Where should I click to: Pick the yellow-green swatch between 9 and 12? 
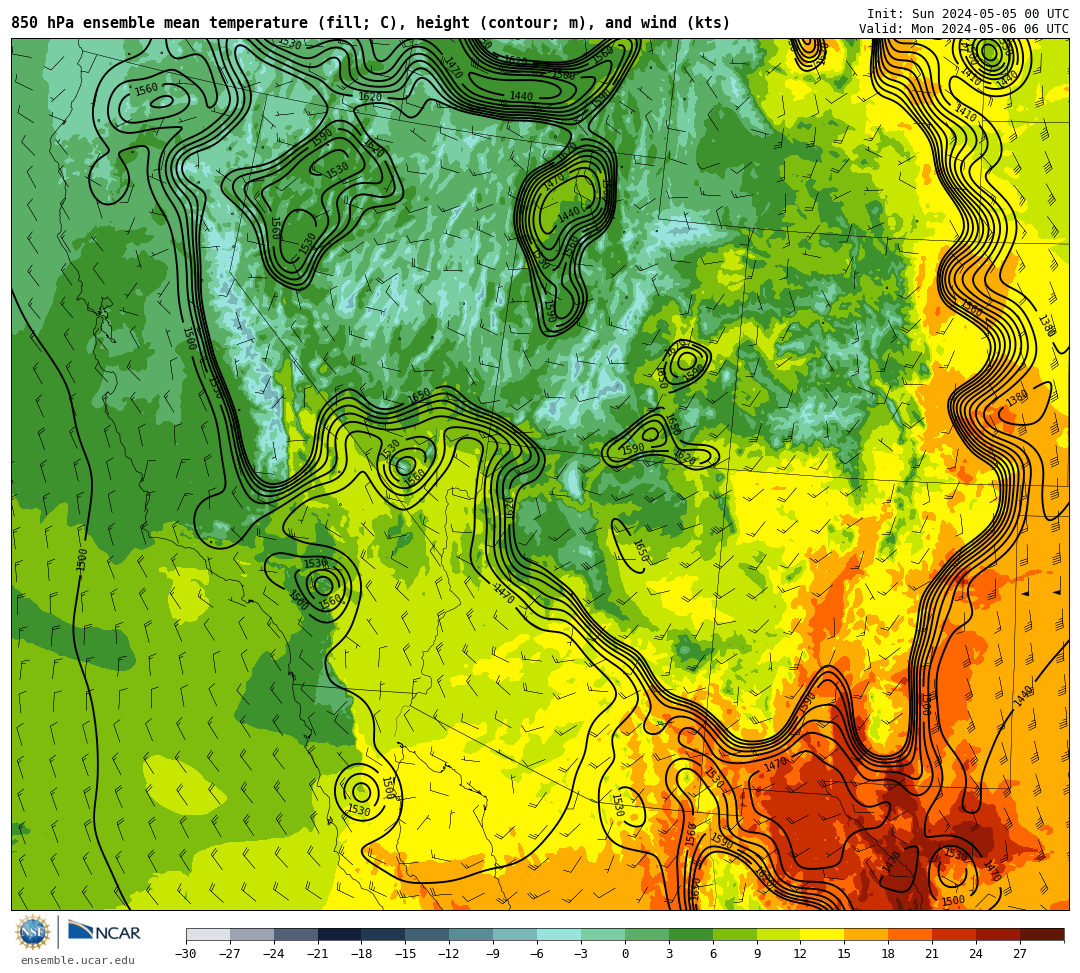[779, 934]
